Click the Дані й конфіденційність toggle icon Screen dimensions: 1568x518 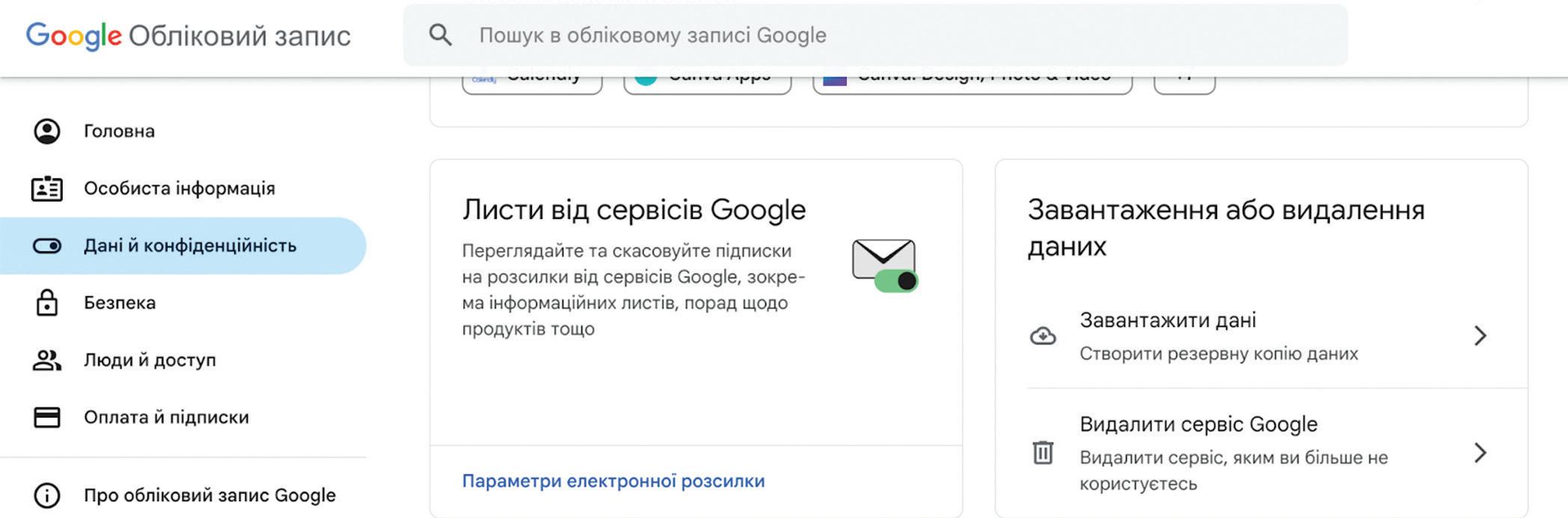47,246
